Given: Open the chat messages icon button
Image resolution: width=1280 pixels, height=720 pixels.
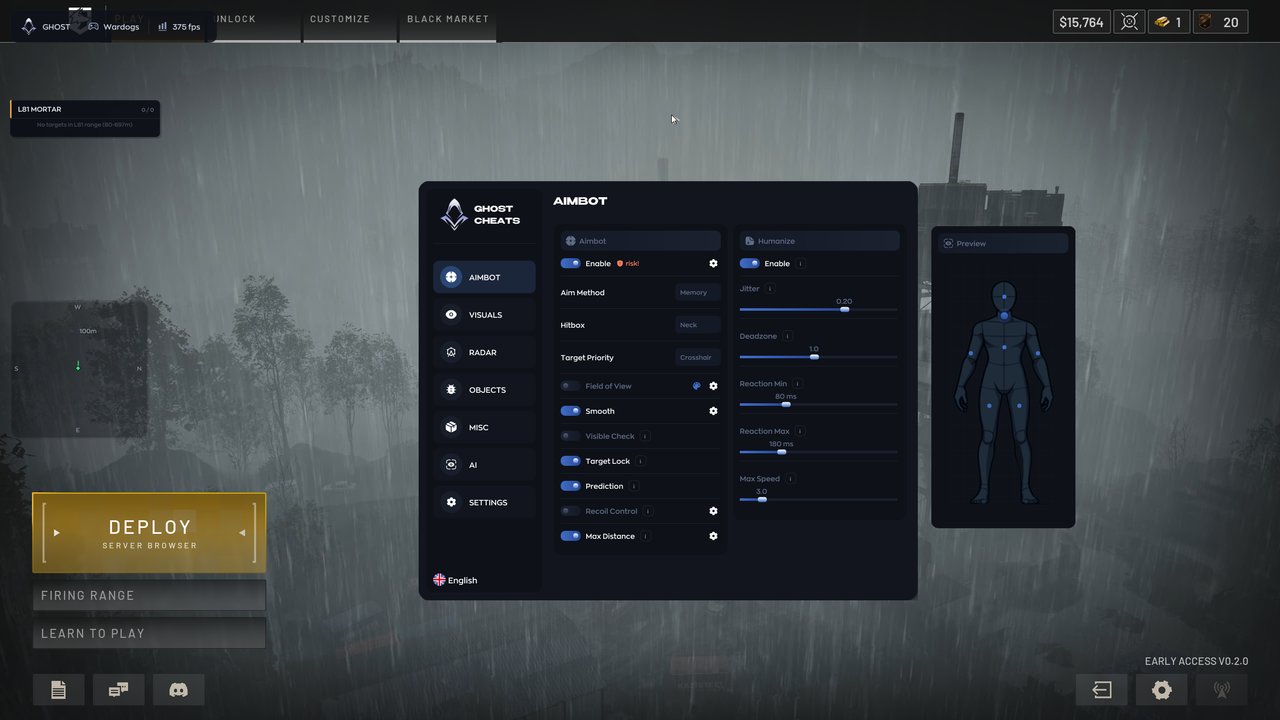Looking at the screenshot, I should (x=118, y=690).
